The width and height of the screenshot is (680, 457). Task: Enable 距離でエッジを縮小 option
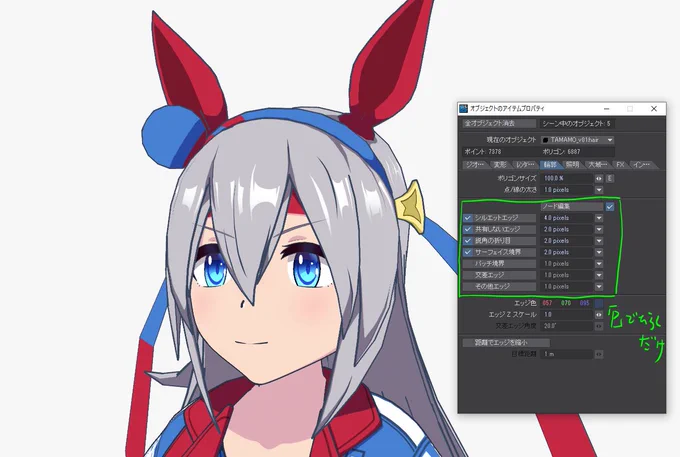(506, 343)
